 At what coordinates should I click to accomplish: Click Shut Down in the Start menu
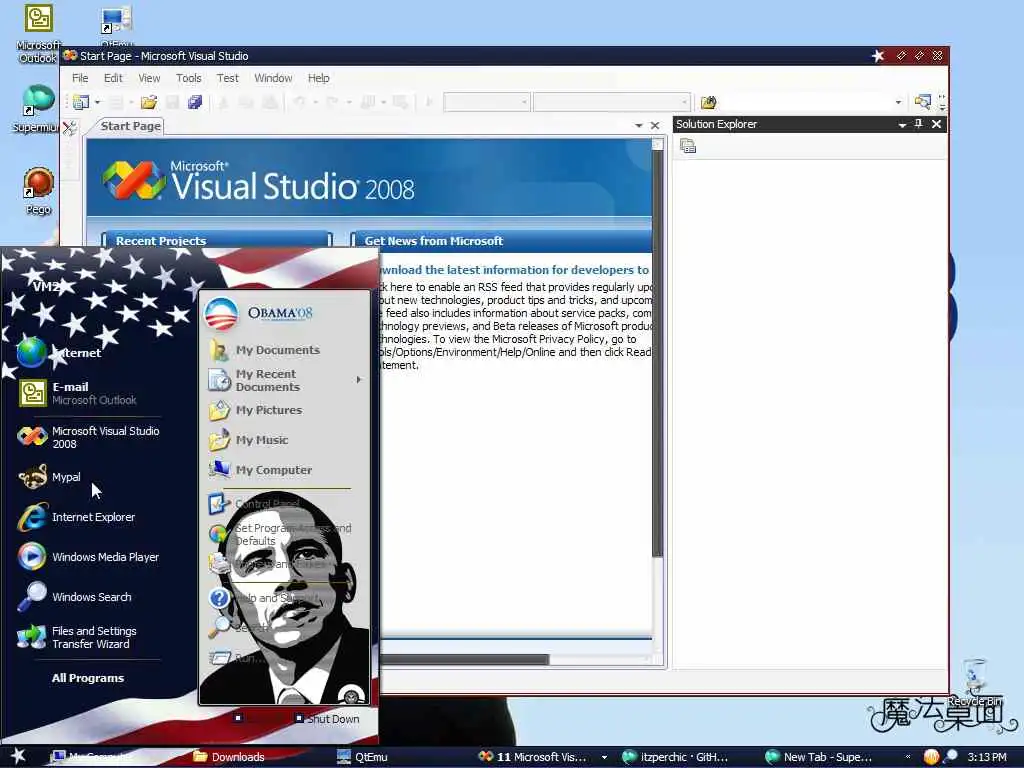point(327,718)
